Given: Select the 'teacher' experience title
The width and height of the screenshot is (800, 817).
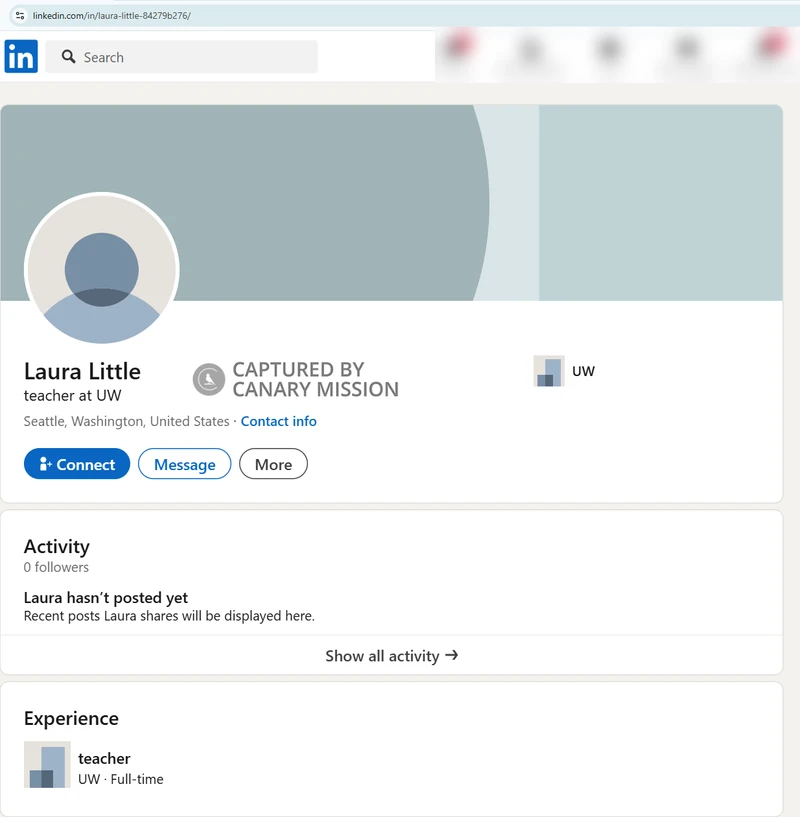Looking at the screenshot, I should coord(104,759).
